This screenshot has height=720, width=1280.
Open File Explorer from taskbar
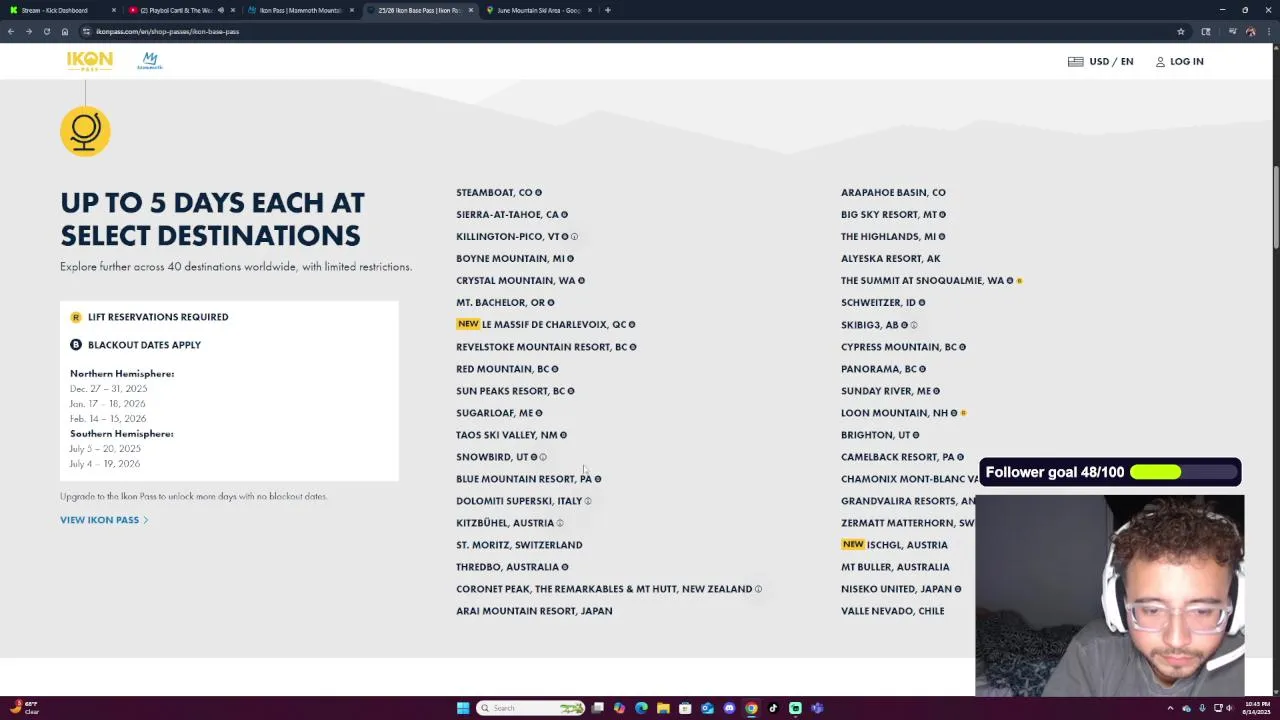click(663, 708)
